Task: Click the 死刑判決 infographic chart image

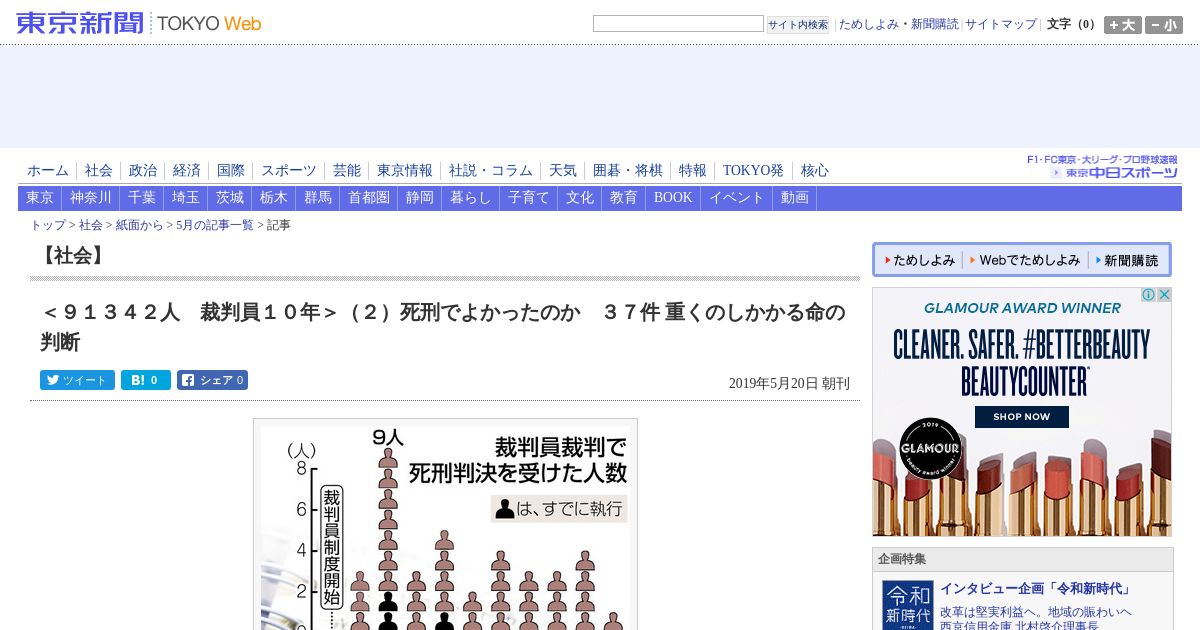Action: (445, 525)
